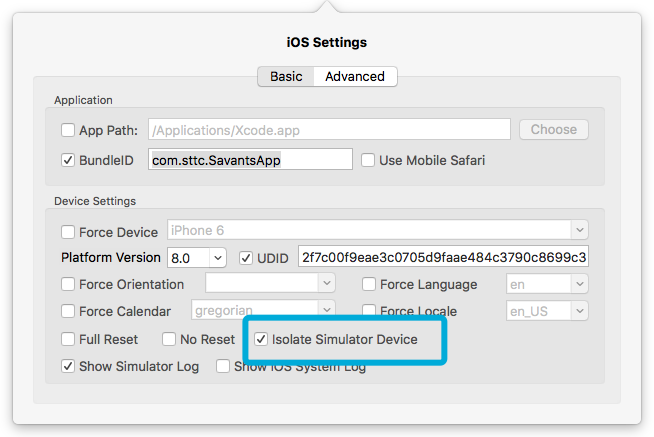Expand the Force Locale en_US dropdown
Screen dimensions: 654x437
click(x=547, y=311)
